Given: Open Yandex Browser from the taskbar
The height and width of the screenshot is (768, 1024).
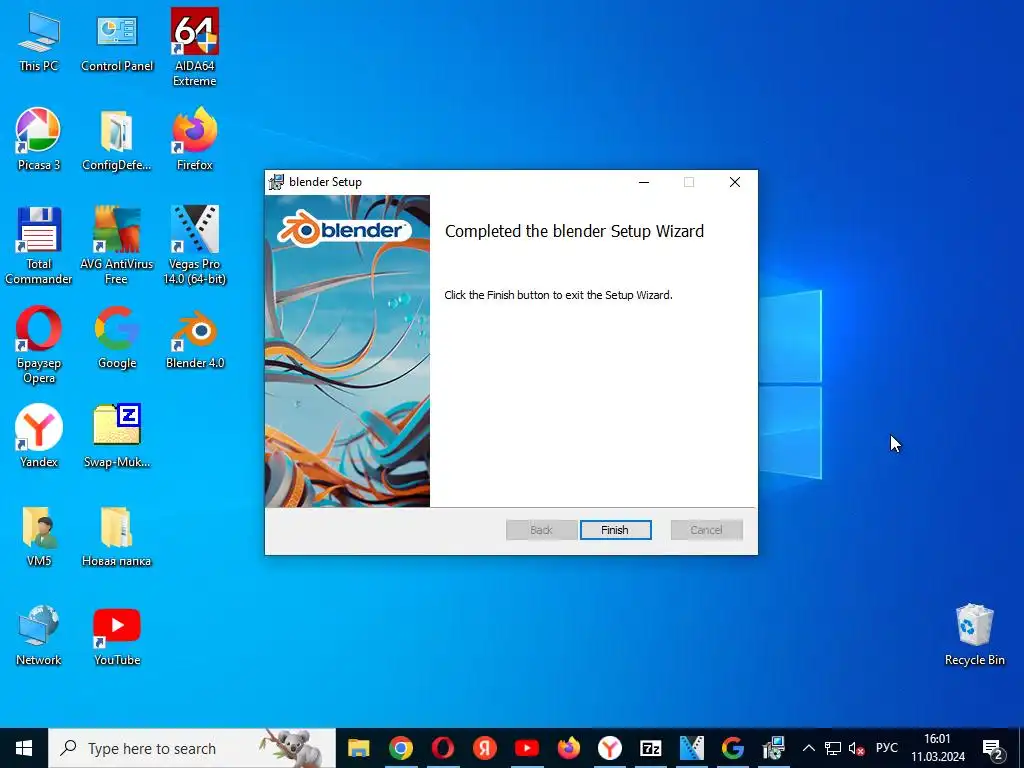Looking at the screenshot, I should (610, 748).
